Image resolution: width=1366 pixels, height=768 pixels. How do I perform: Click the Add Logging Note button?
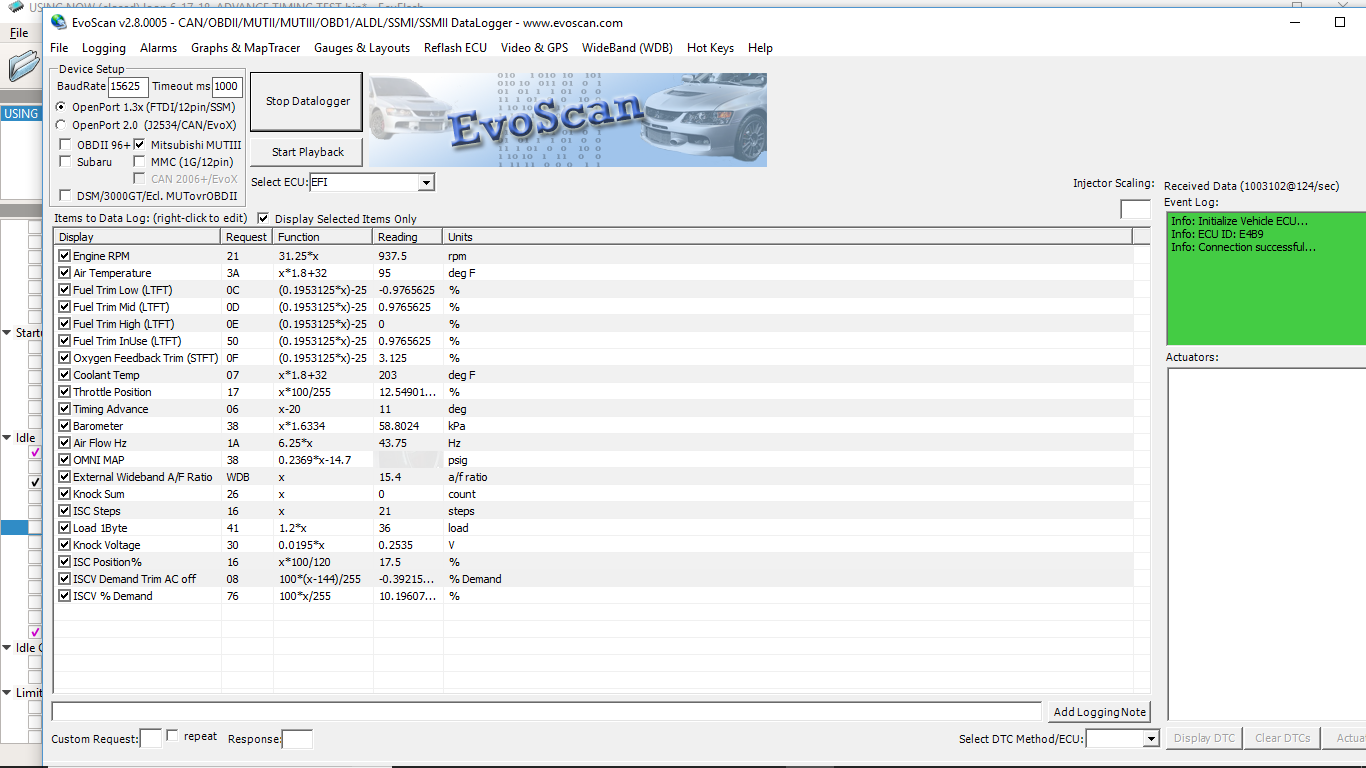pos(1099,712)
